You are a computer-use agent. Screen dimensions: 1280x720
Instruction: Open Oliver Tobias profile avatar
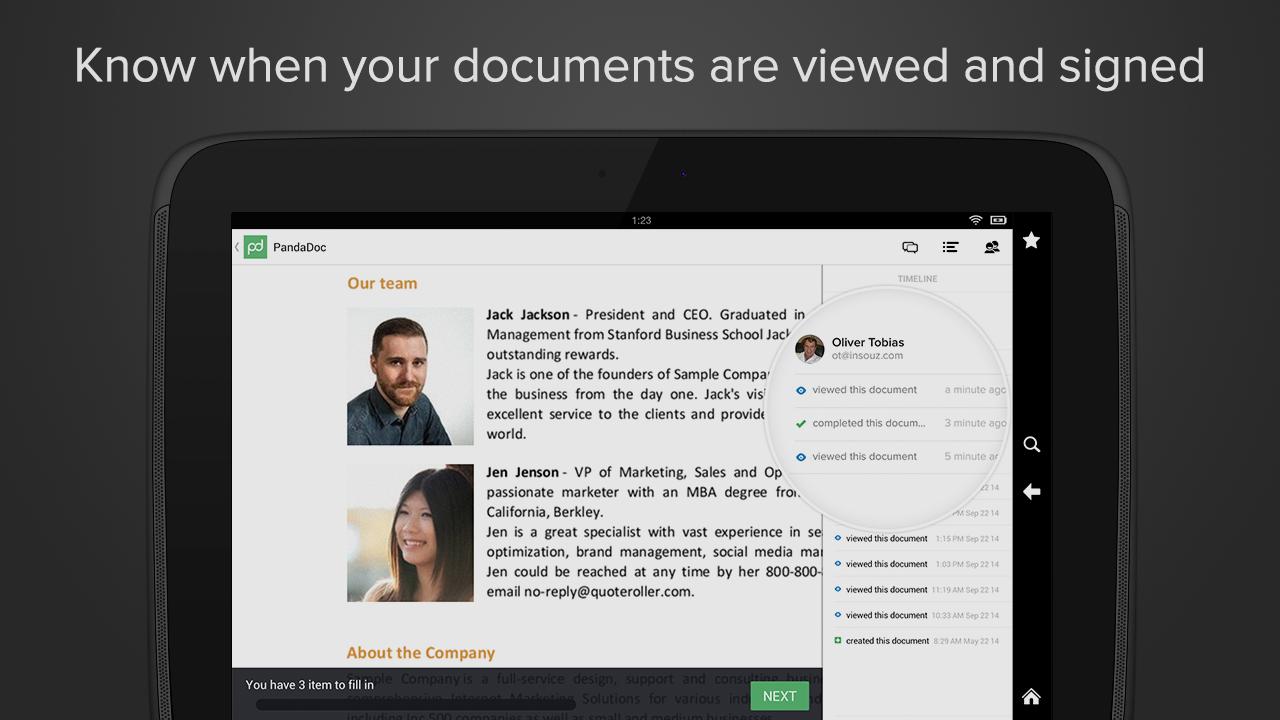[809, 349]
